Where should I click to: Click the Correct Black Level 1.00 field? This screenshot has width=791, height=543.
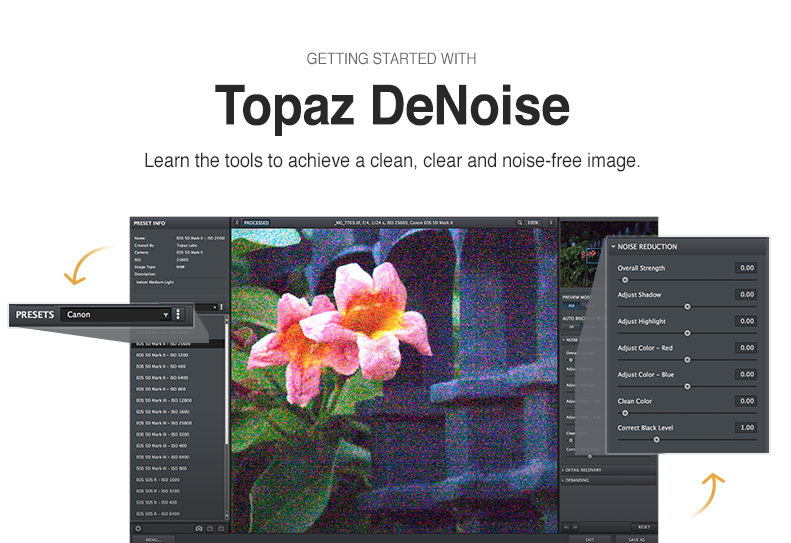coord(746,427)
